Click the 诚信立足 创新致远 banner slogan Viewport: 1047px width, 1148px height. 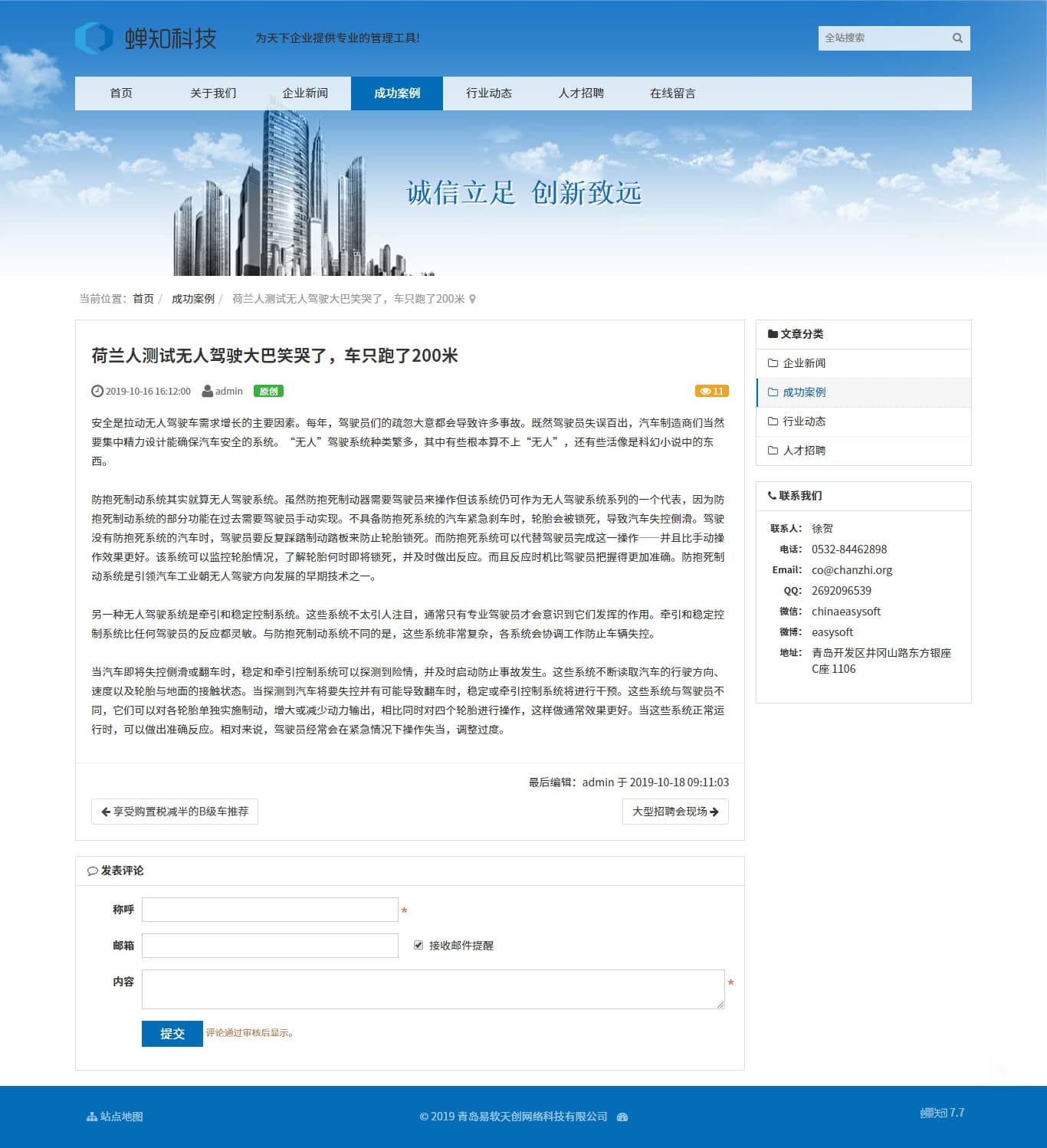[523, 193]
